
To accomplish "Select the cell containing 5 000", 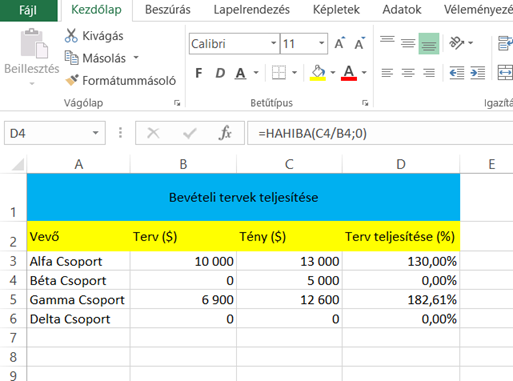I will (x=289, y=280).
